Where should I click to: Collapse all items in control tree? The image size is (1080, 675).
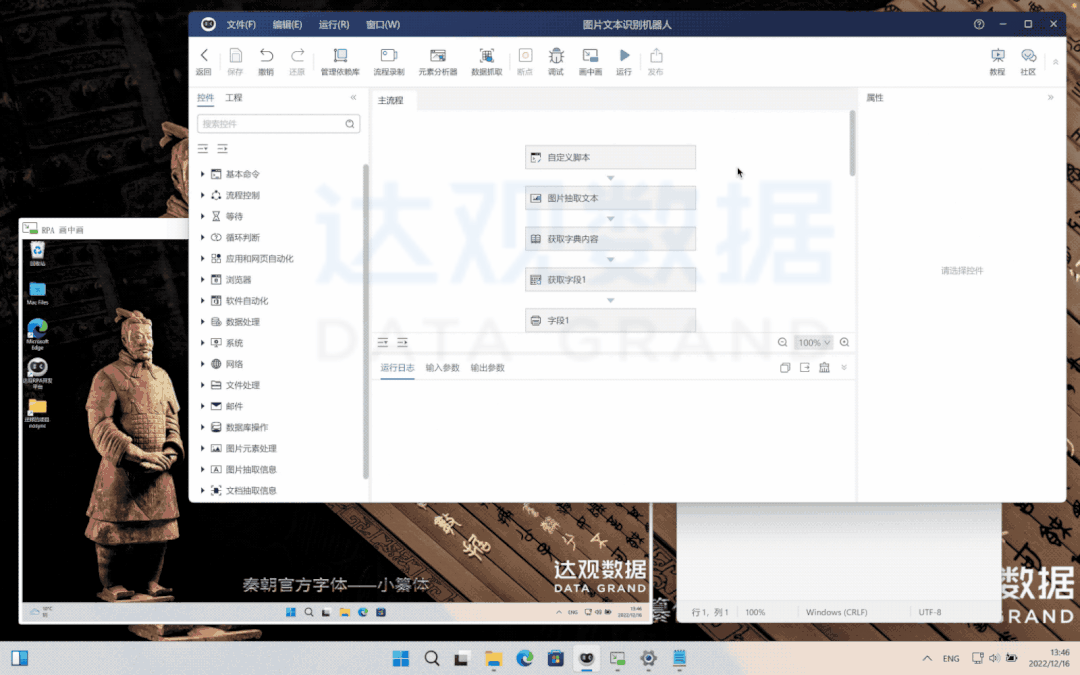[x=222, y=149]
